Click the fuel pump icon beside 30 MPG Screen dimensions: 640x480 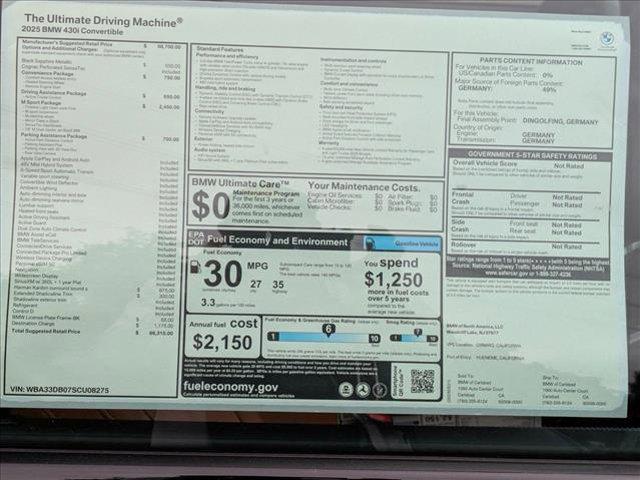pos(196,267)
